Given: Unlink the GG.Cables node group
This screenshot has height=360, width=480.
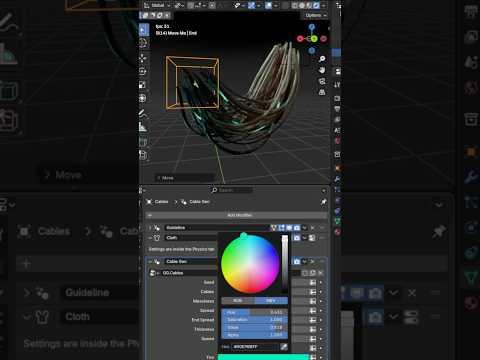Looking at the screenshot, I should coord(320,273).
